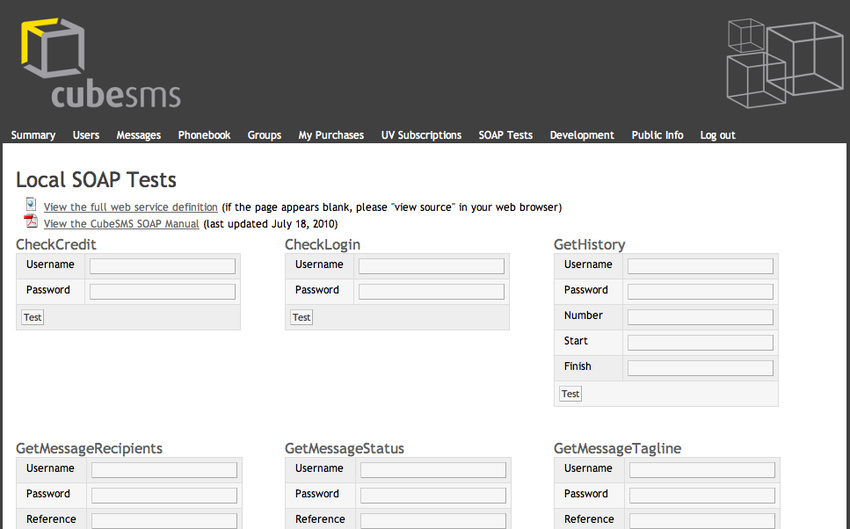
Task: Open the Groups menu item
Action: (265, 135)
